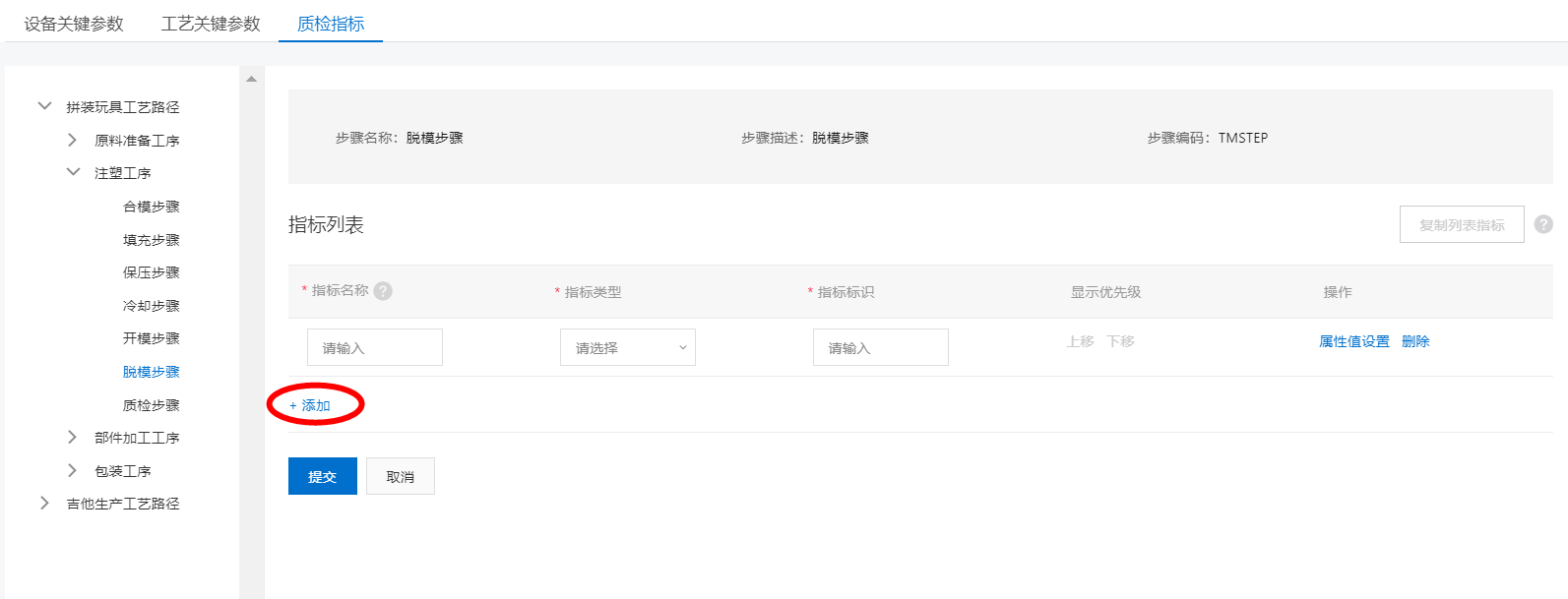The width and height of the screenshot is (1568, 599).
Task: Select the 质检指标 tab
Action: pos(331,24)
